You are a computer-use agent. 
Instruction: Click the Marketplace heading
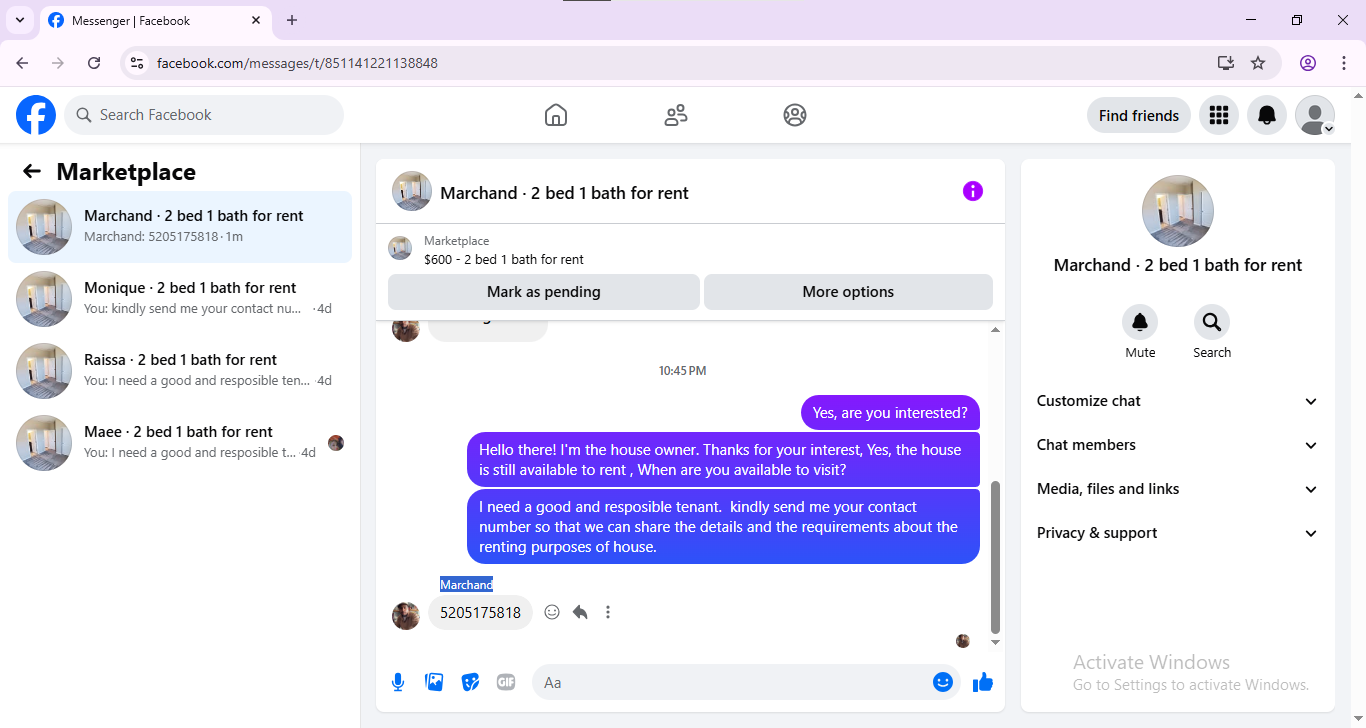click(x=126, y=172)
